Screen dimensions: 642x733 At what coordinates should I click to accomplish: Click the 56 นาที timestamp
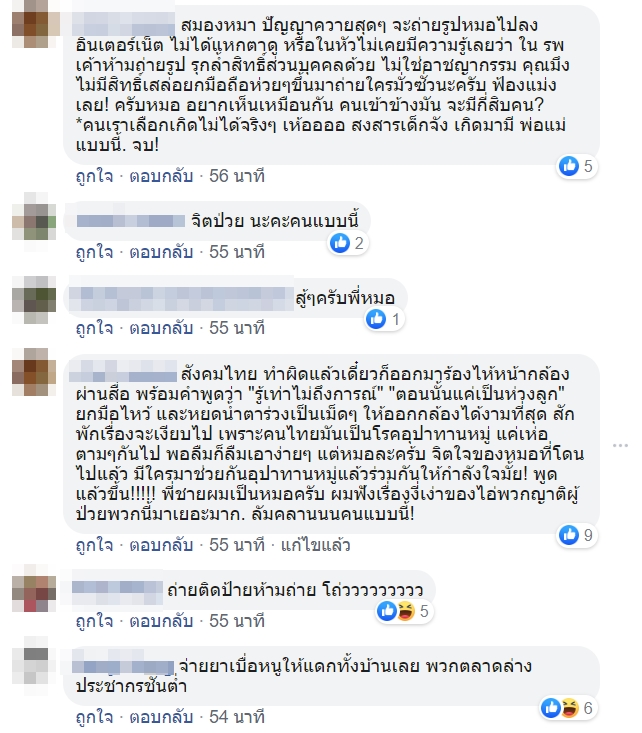coord(237,176)
